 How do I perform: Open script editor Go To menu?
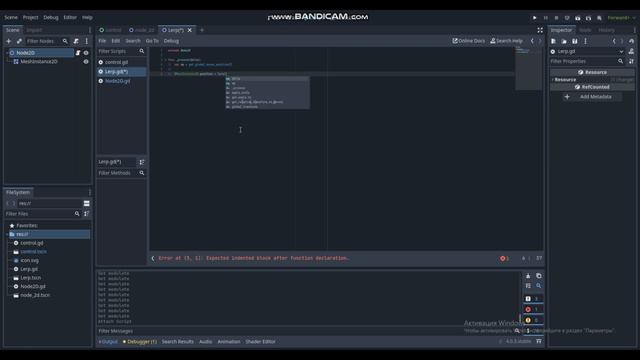(152, 41)
